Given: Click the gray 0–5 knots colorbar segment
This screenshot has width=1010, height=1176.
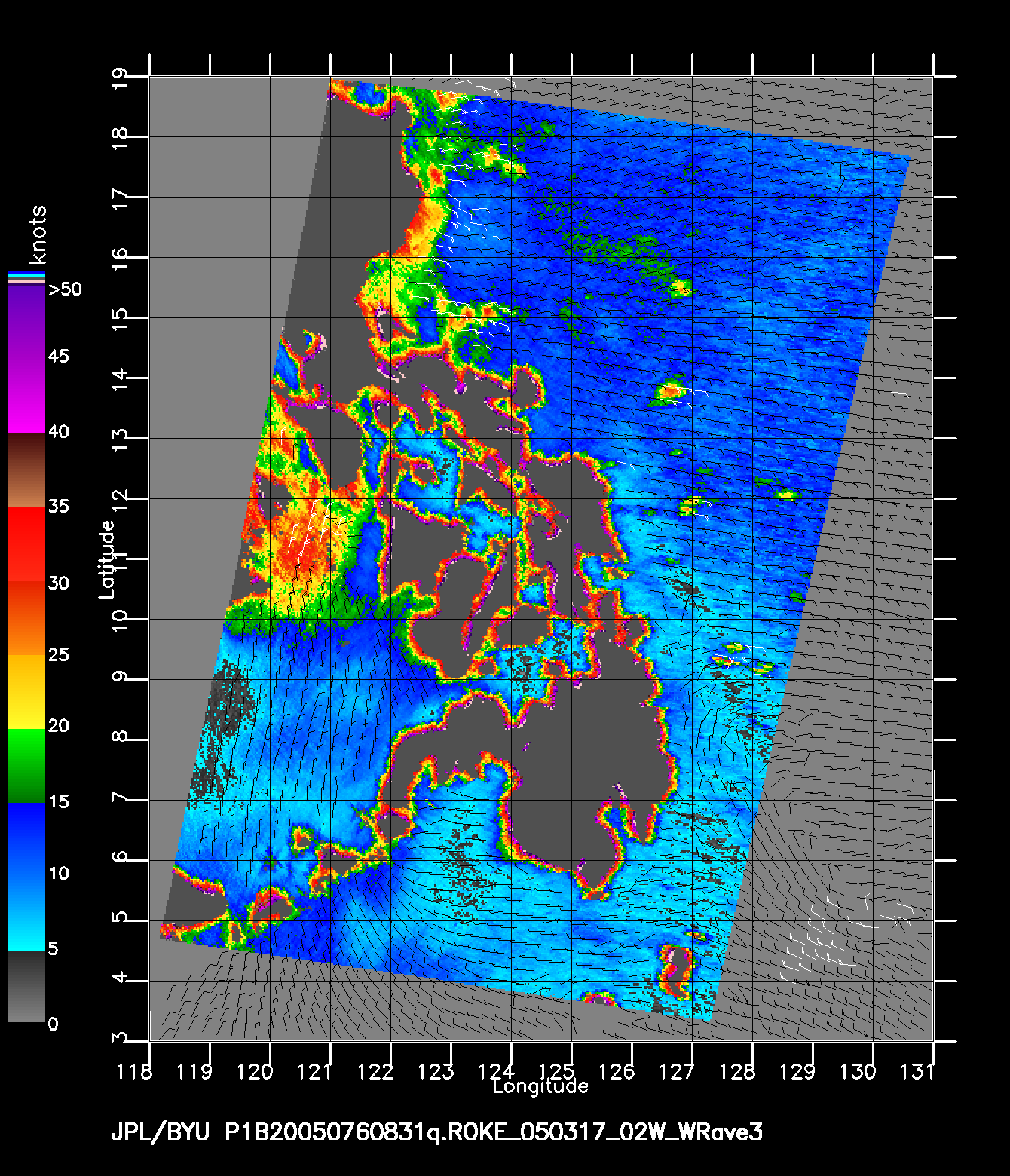Looking at the screenshot, I should (x=26, y=987).
